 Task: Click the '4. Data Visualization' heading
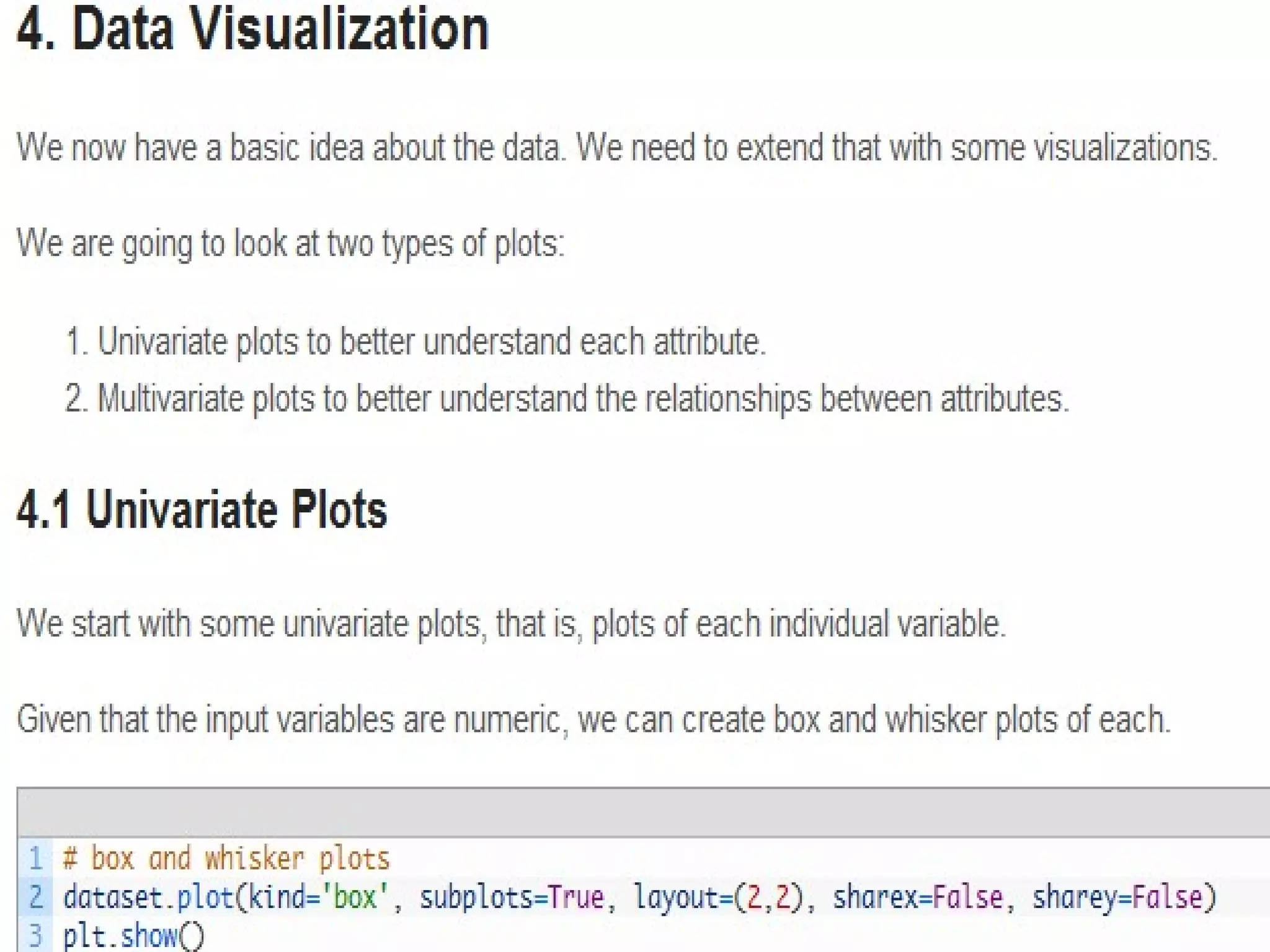[x=253, y=29]
